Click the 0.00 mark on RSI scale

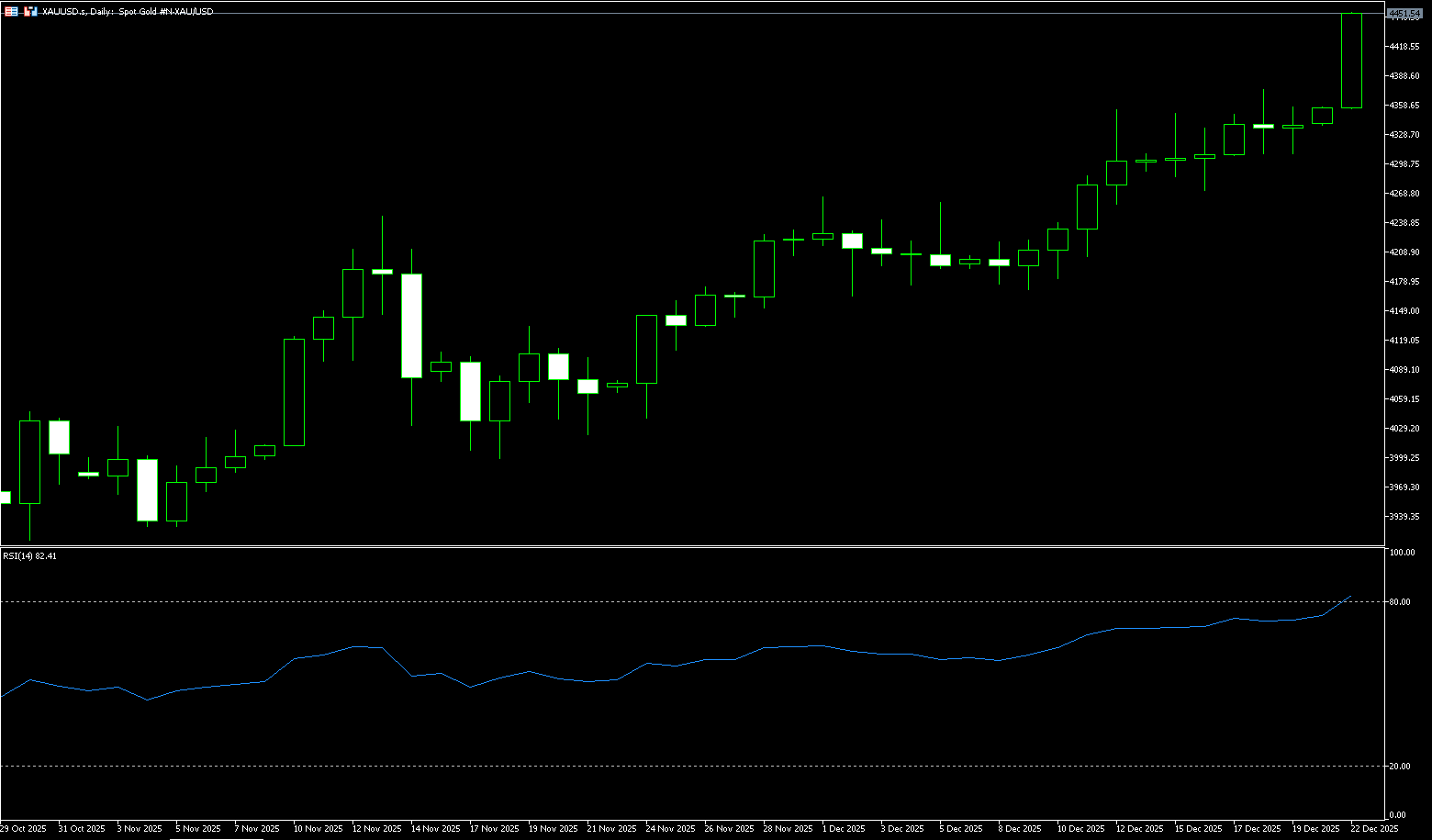pos(1398,814)
